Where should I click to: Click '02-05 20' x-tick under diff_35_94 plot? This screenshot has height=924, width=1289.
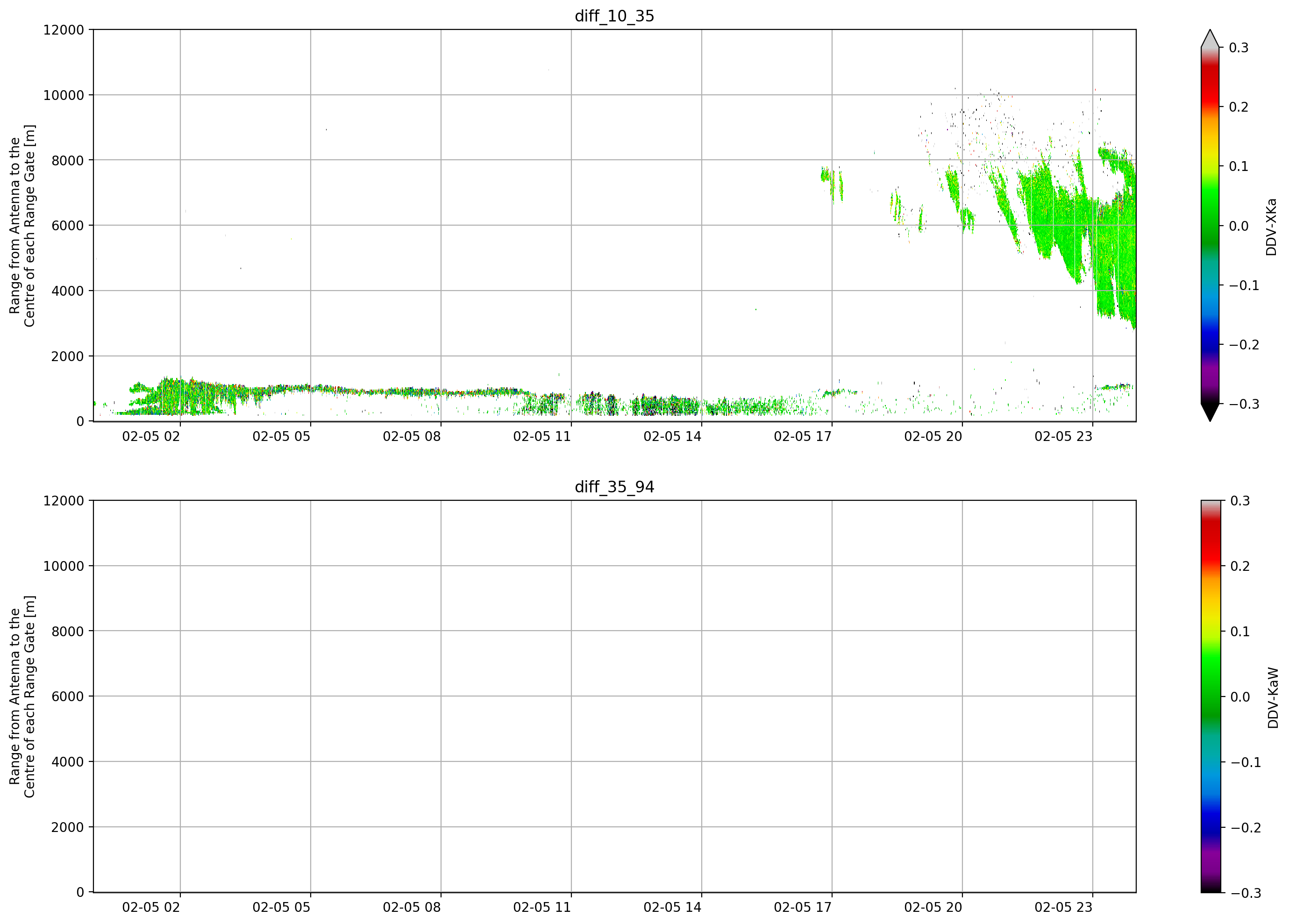coord(933,908)
